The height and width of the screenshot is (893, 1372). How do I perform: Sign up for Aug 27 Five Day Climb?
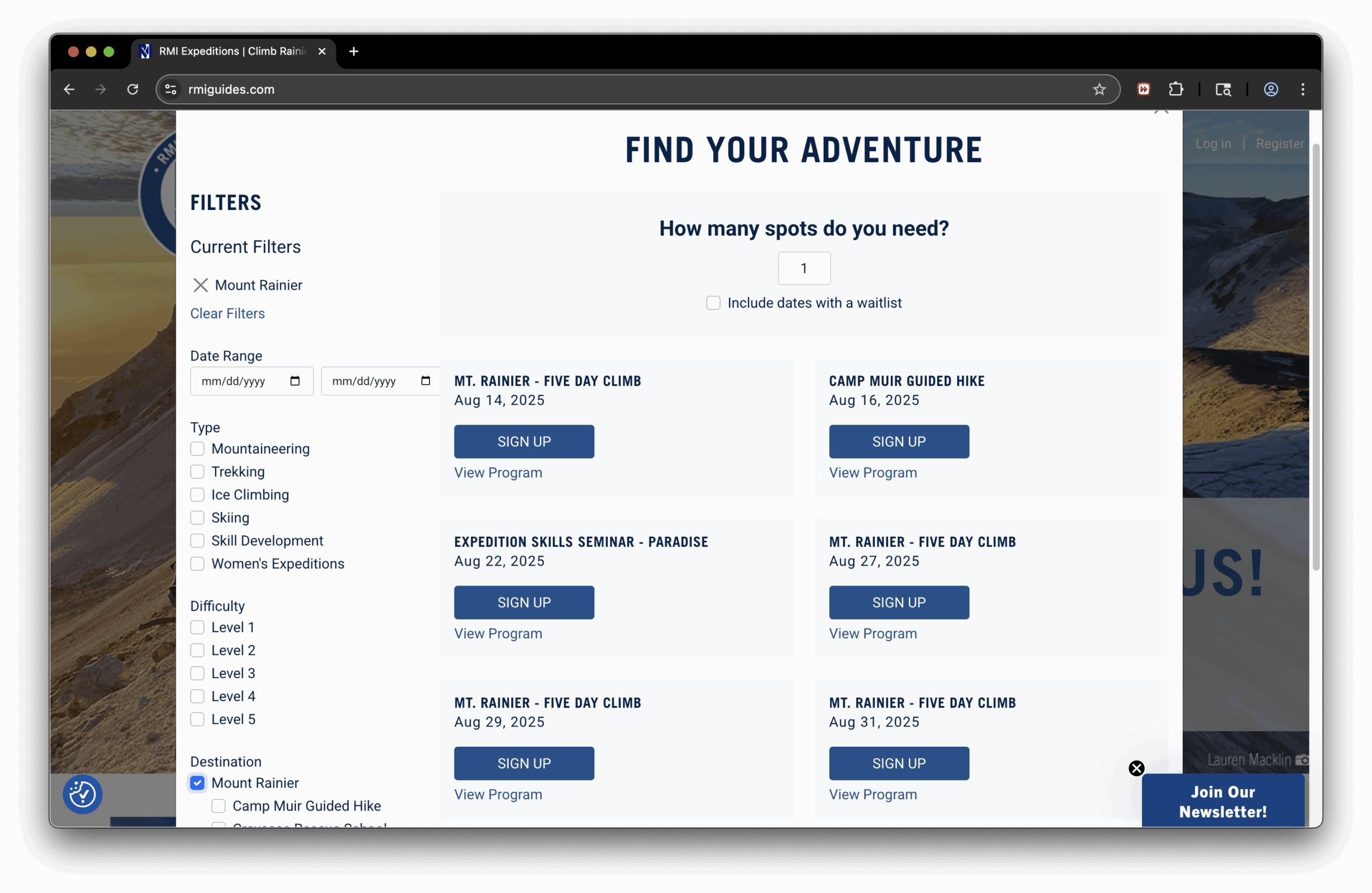pyautogui.click(x=899, y=603)
